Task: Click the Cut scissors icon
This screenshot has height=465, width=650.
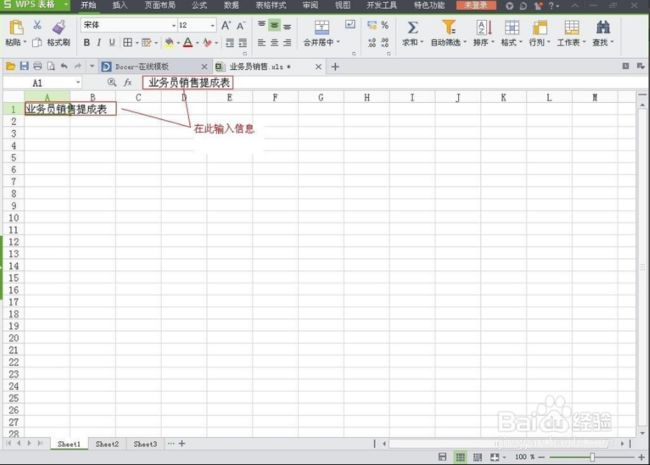Action: 37,25
